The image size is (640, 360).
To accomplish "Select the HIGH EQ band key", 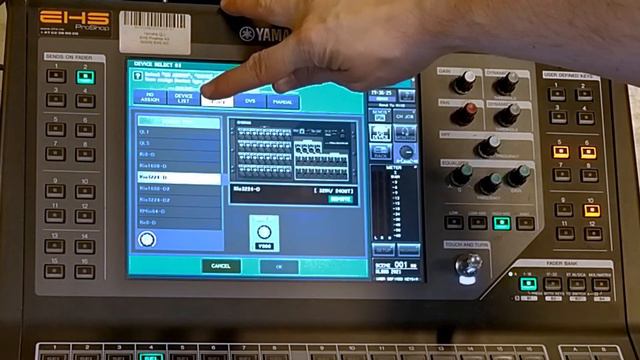I will click(x=525, y=223).
